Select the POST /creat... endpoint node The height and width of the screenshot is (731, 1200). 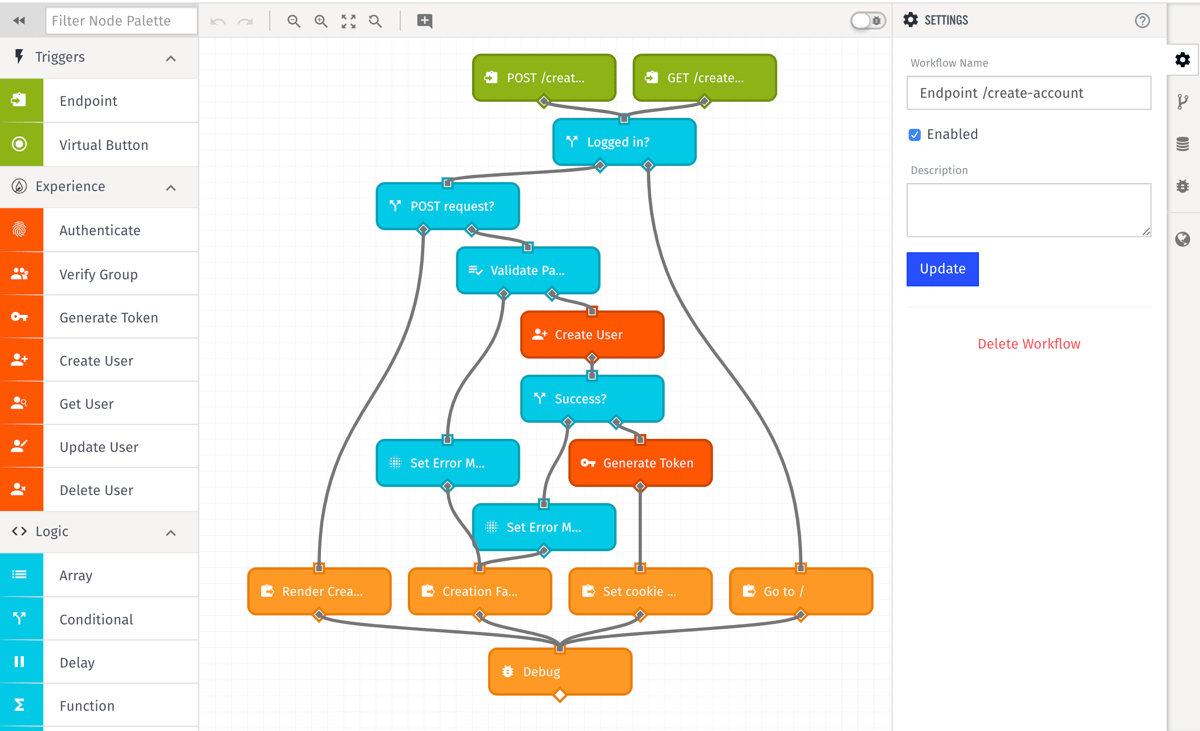(544, 78)
